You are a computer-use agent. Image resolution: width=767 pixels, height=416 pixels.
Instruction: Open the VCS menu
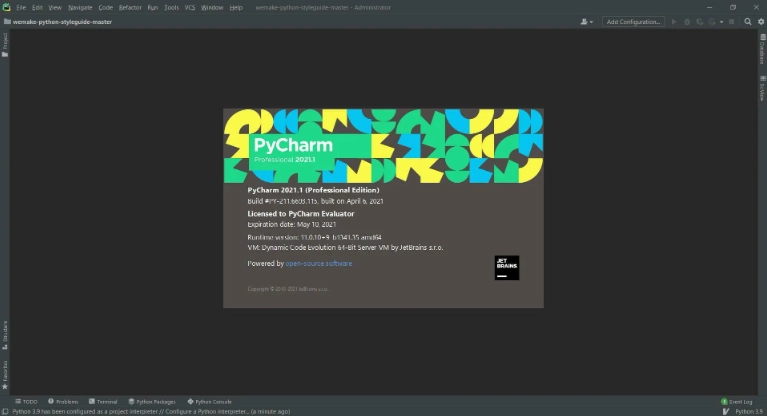tap(190, 7)
